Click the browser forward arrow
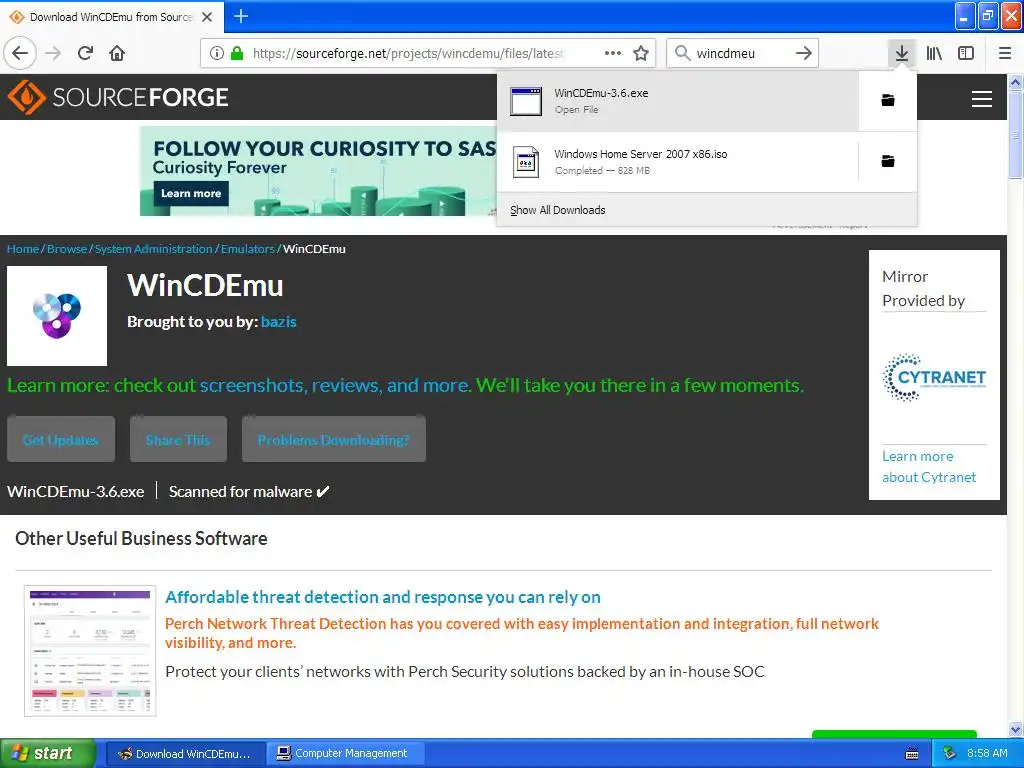Screen dimensions: 1024x768 click(x=53, y=53)
